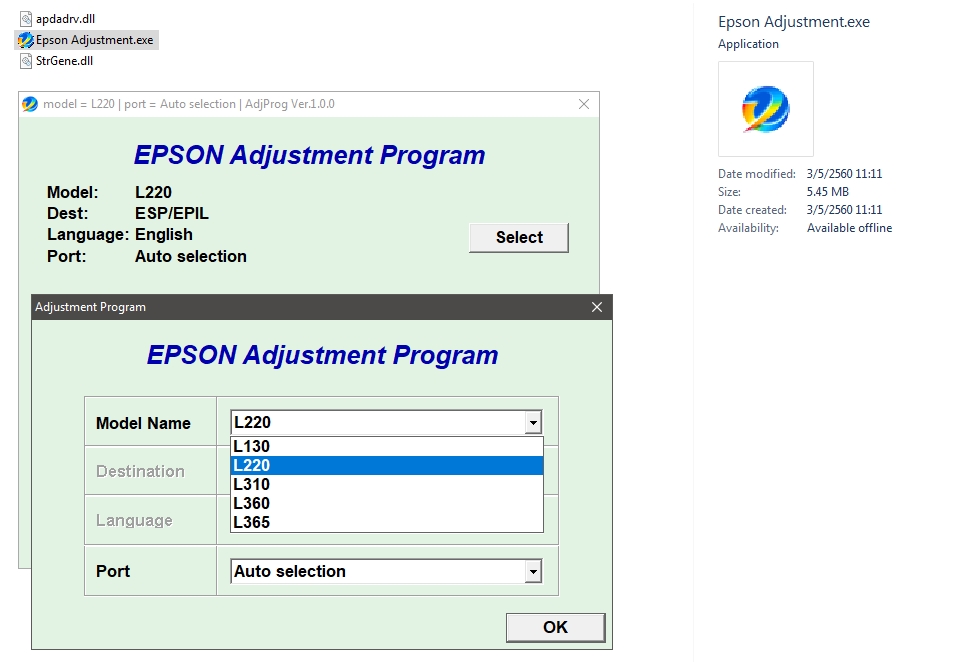
Task: Click the 5.45 MB size value
Action: pyautogui.click(x=827, y=192)
